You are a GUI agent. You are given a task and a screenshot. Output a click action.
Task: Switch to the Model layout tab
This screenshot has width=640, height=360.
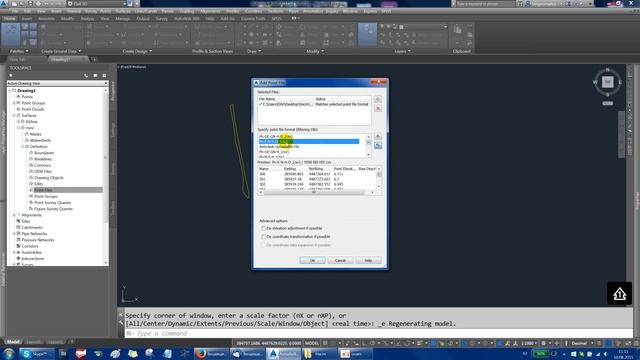(13, 342)
